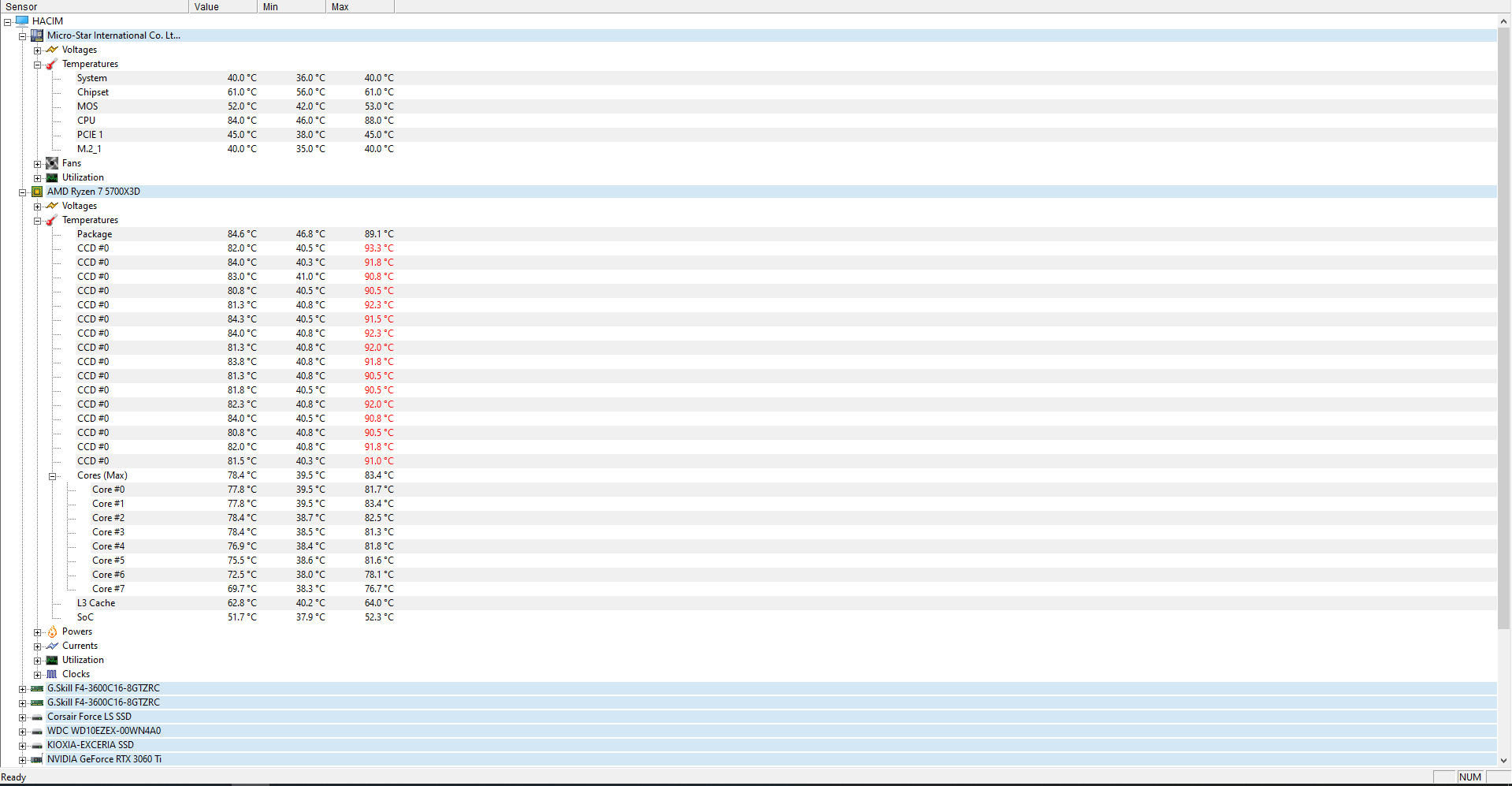Viewport: 1512px width, 786px height.
Task: Click the Max column header
Action: tap(360, 6)
